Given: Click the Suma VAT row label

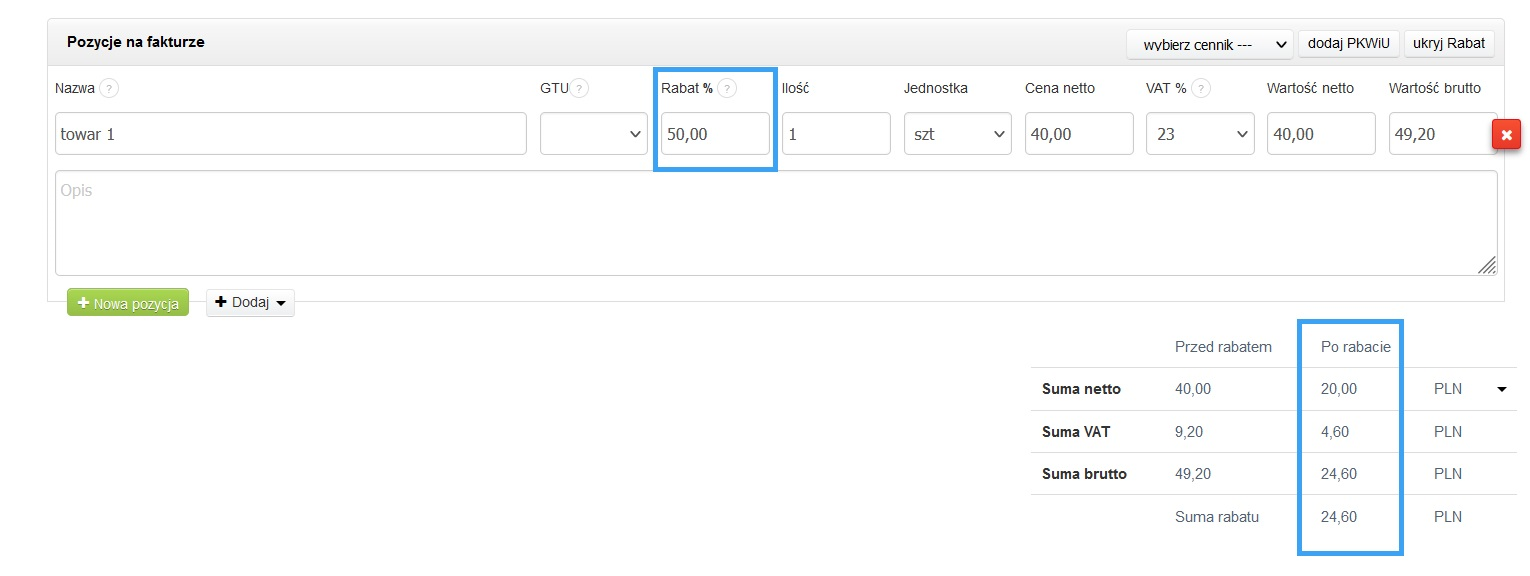Looking at the screenshot, I should (1076, 432).
